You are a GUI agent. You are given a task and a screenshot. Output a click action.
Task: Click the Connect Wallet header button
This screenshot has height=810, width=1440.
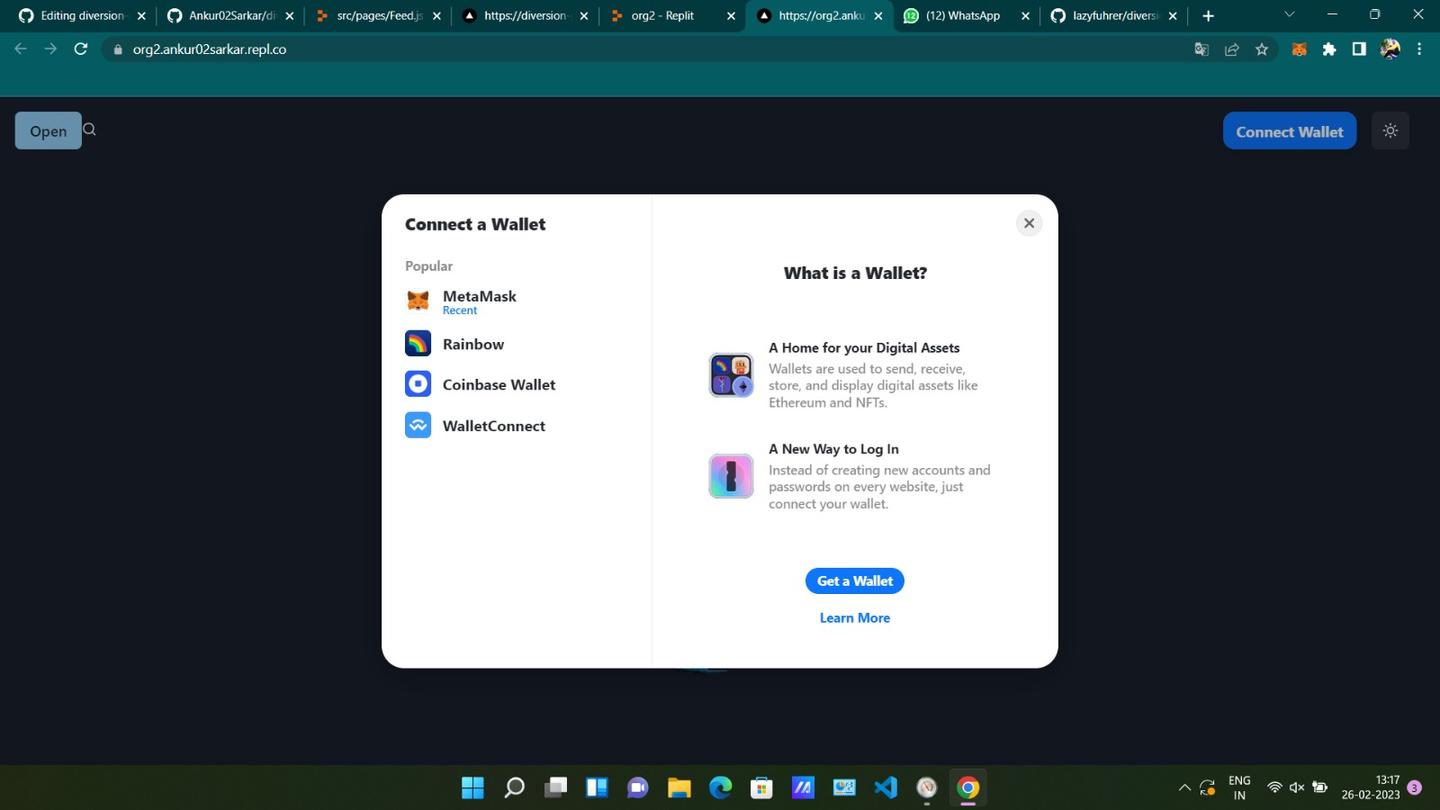(x=1290, y=131)
